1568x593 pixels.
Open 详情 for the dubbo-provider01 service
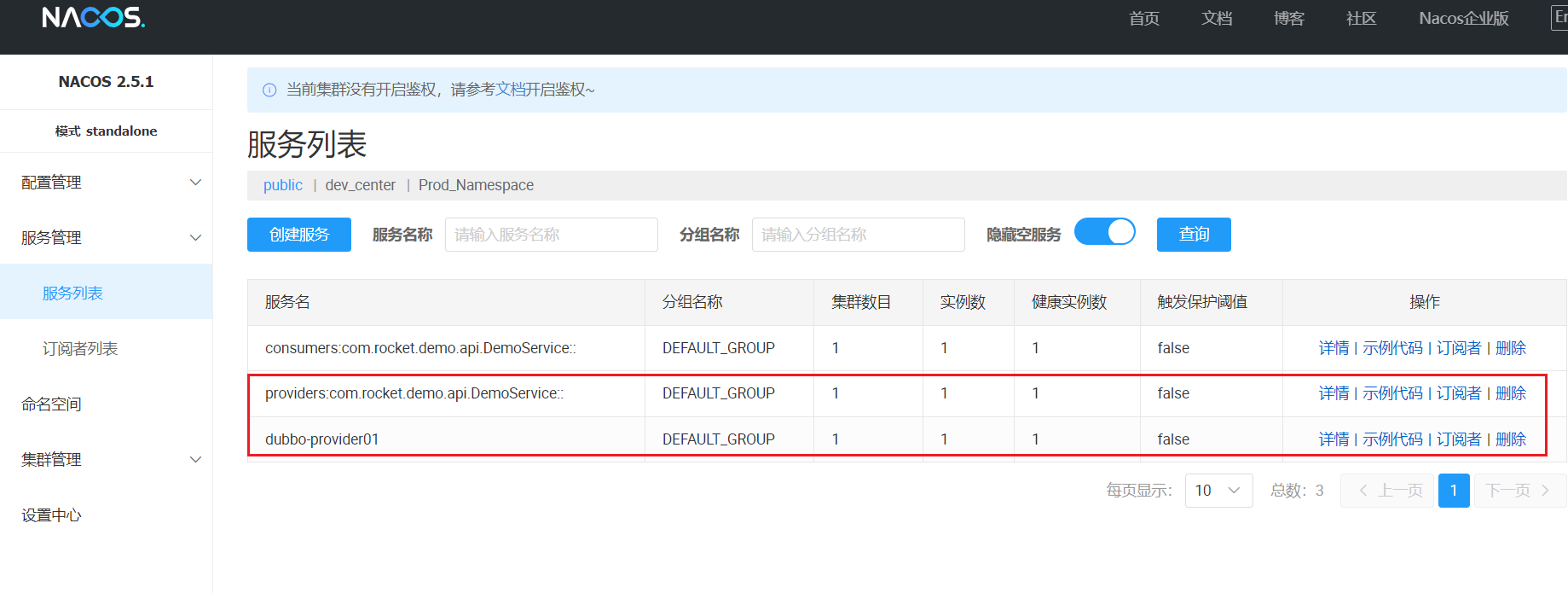tap(1334, 439)
